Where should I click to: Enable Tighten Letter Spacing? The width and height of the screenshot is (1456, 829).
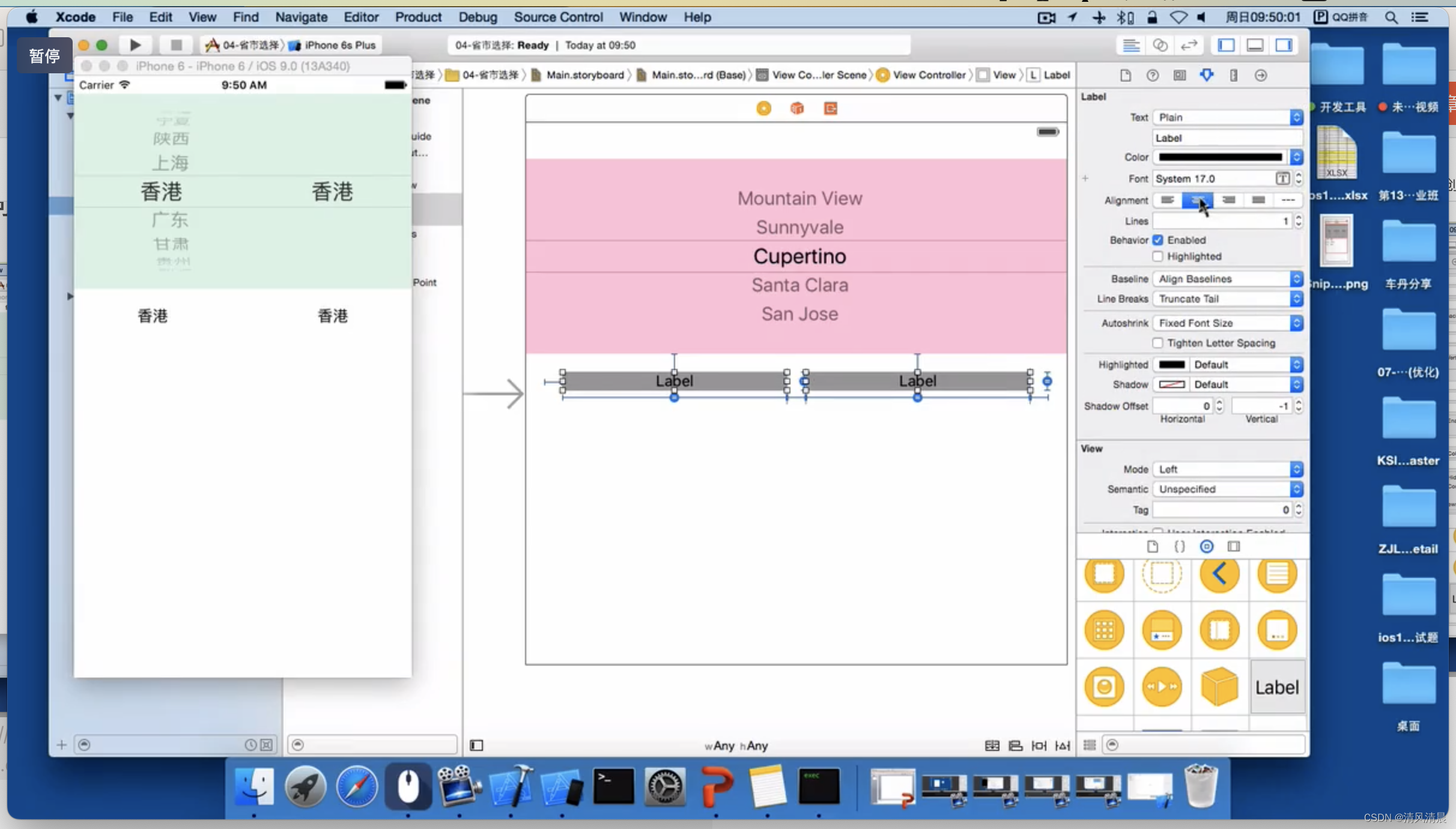tap(1157, 343)
